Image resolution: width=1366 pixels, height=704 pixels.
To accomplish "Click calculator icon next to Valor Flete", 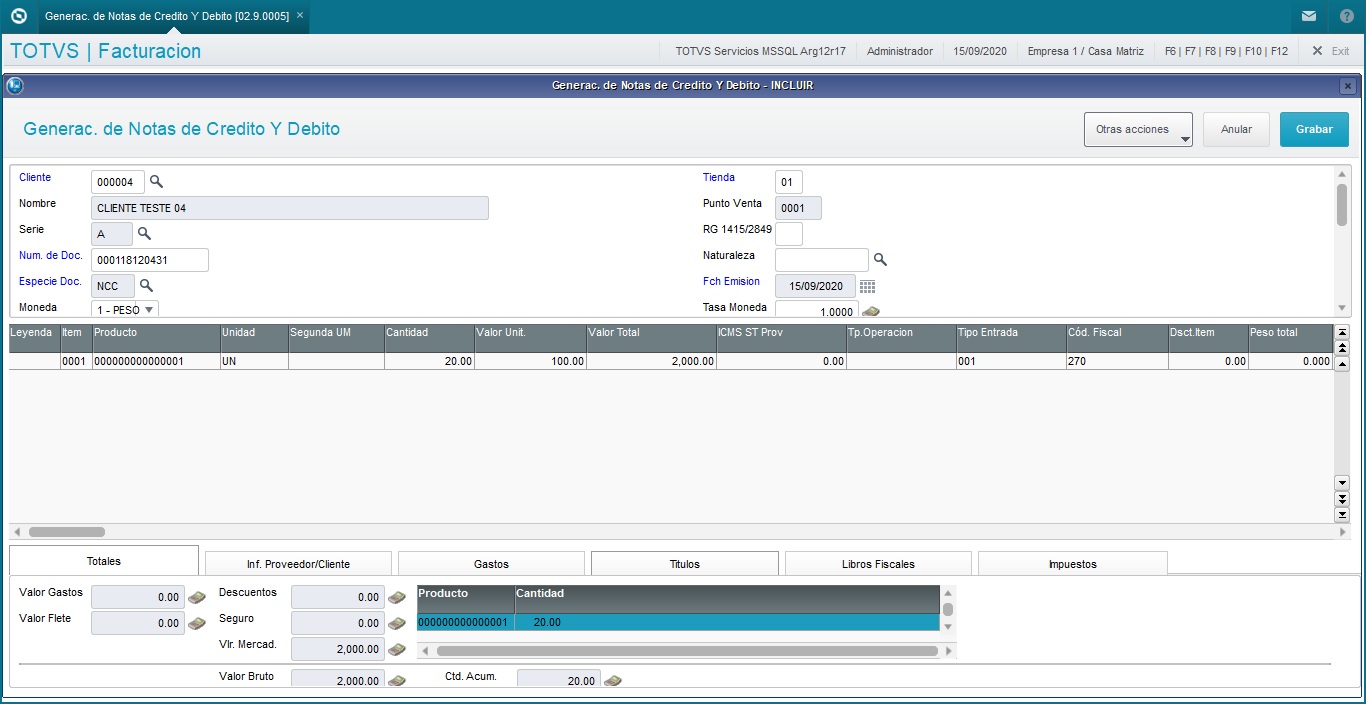I will 197,624.
